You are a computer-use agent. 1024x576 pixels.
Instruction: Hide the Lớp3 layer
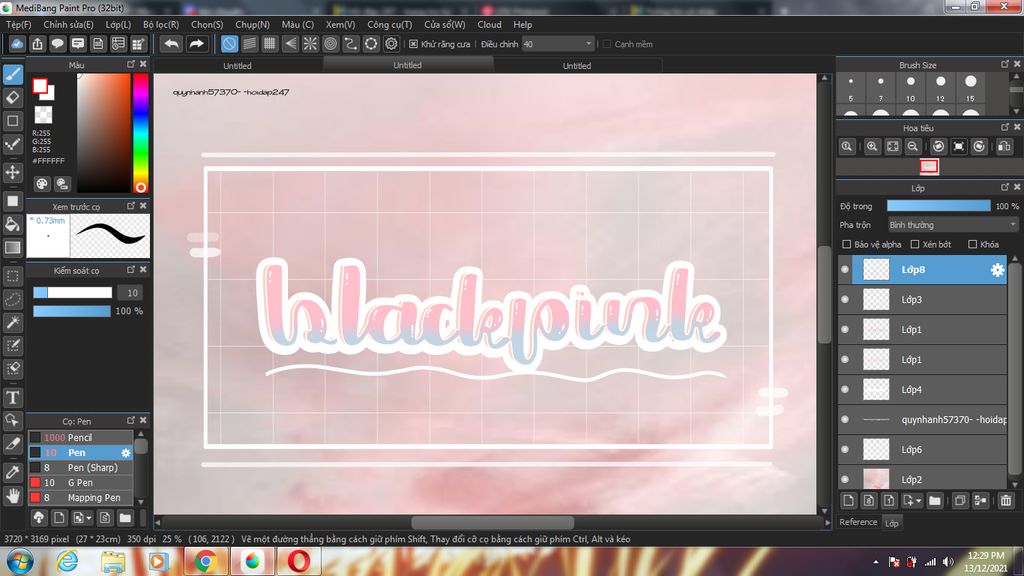pyautogui.click(x=845, y=299)
